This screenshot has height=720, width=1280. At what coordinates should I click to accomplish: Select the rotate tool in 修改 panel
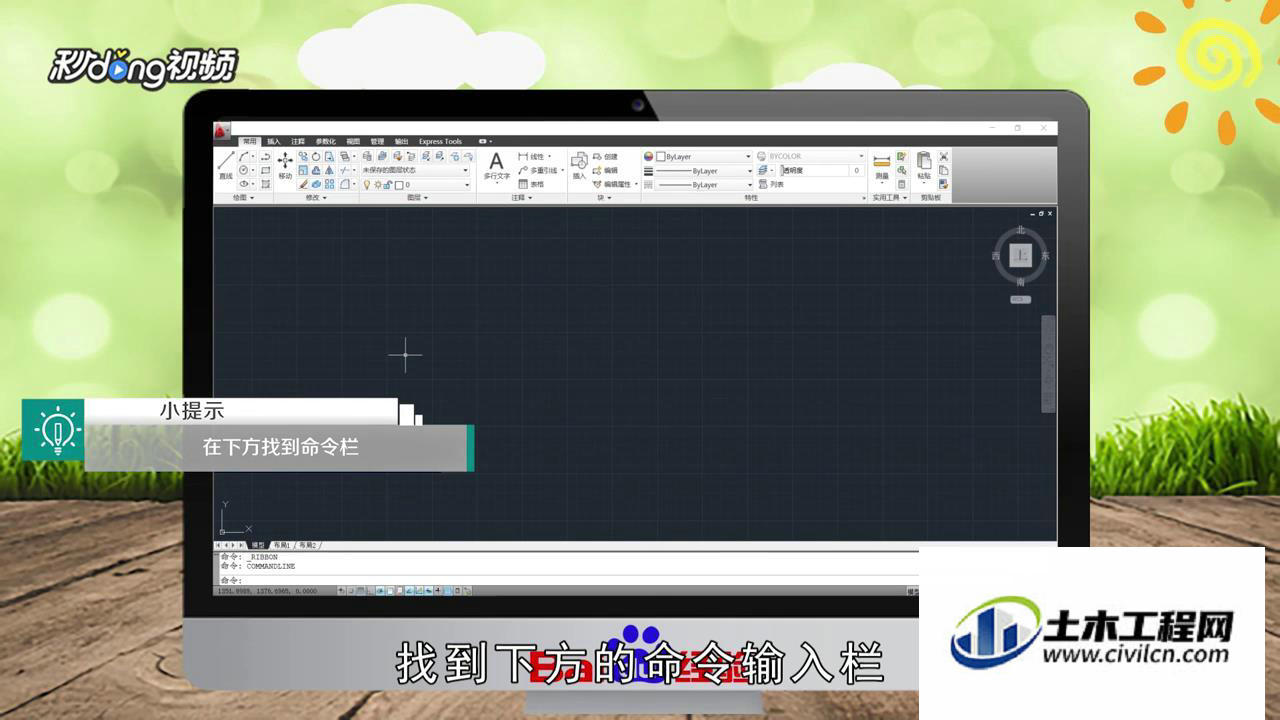coord(316,156)
